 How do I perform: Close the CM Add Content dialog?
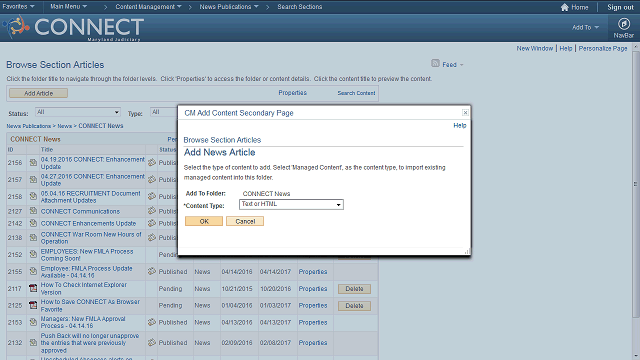pyautogui.click(x=465, y=113)
